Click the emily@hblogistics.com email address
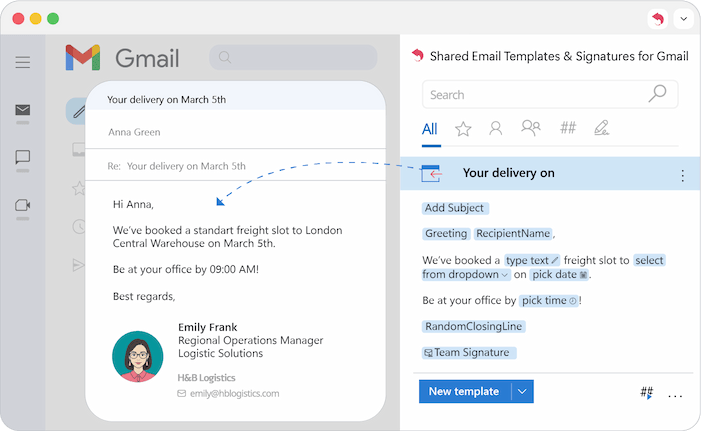Screen dimensions: 701x431 (234, 393)
